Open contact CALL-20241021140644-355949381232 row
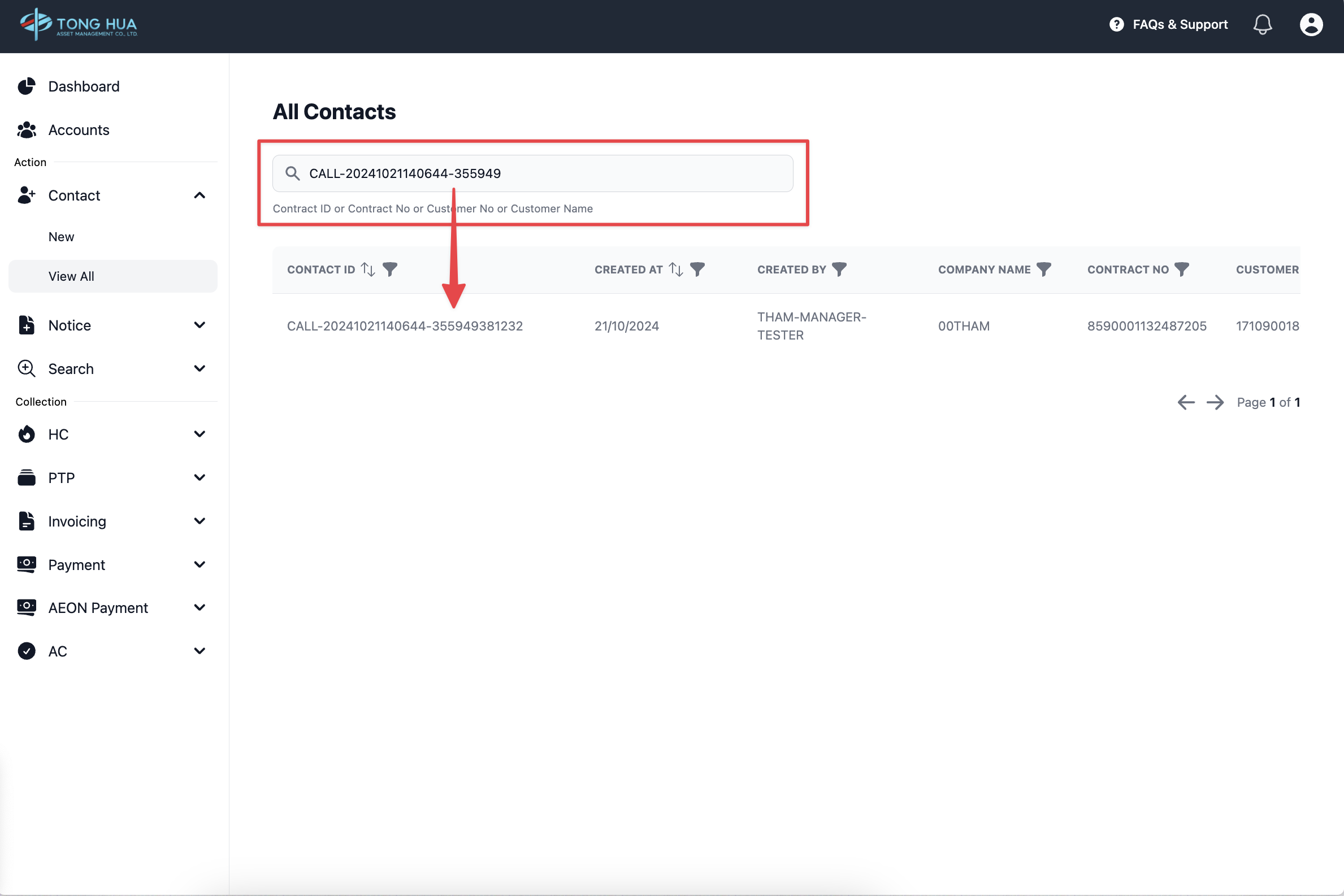This screenshot has width=1344, height=896. point(405,326)
